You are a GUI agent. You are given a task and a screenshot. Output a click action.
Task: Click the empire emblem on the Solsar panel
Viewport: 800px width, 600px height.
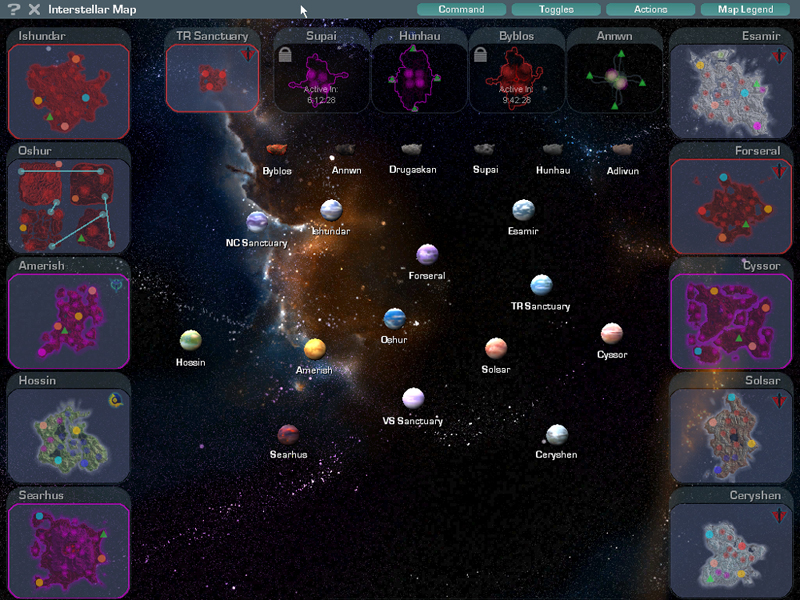pyautogui.click(x=779, y=401)
